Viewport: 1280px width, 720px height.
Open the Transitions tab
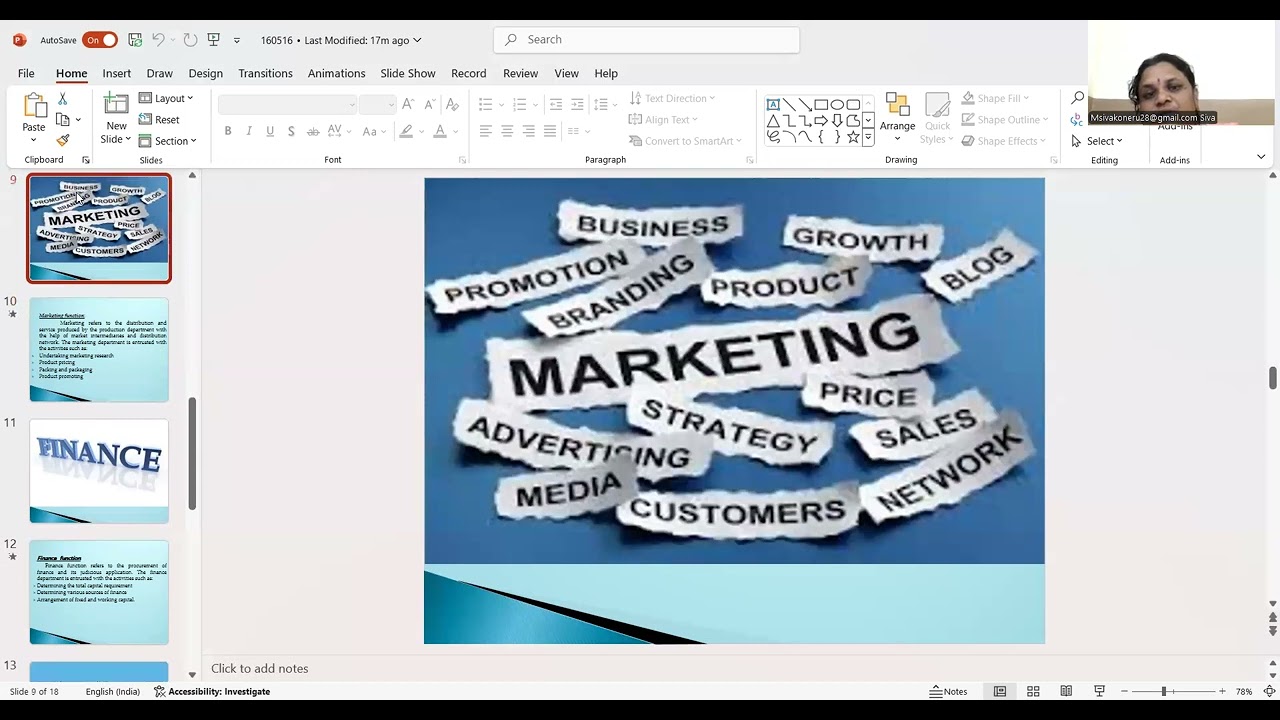[x=265, y=73]
